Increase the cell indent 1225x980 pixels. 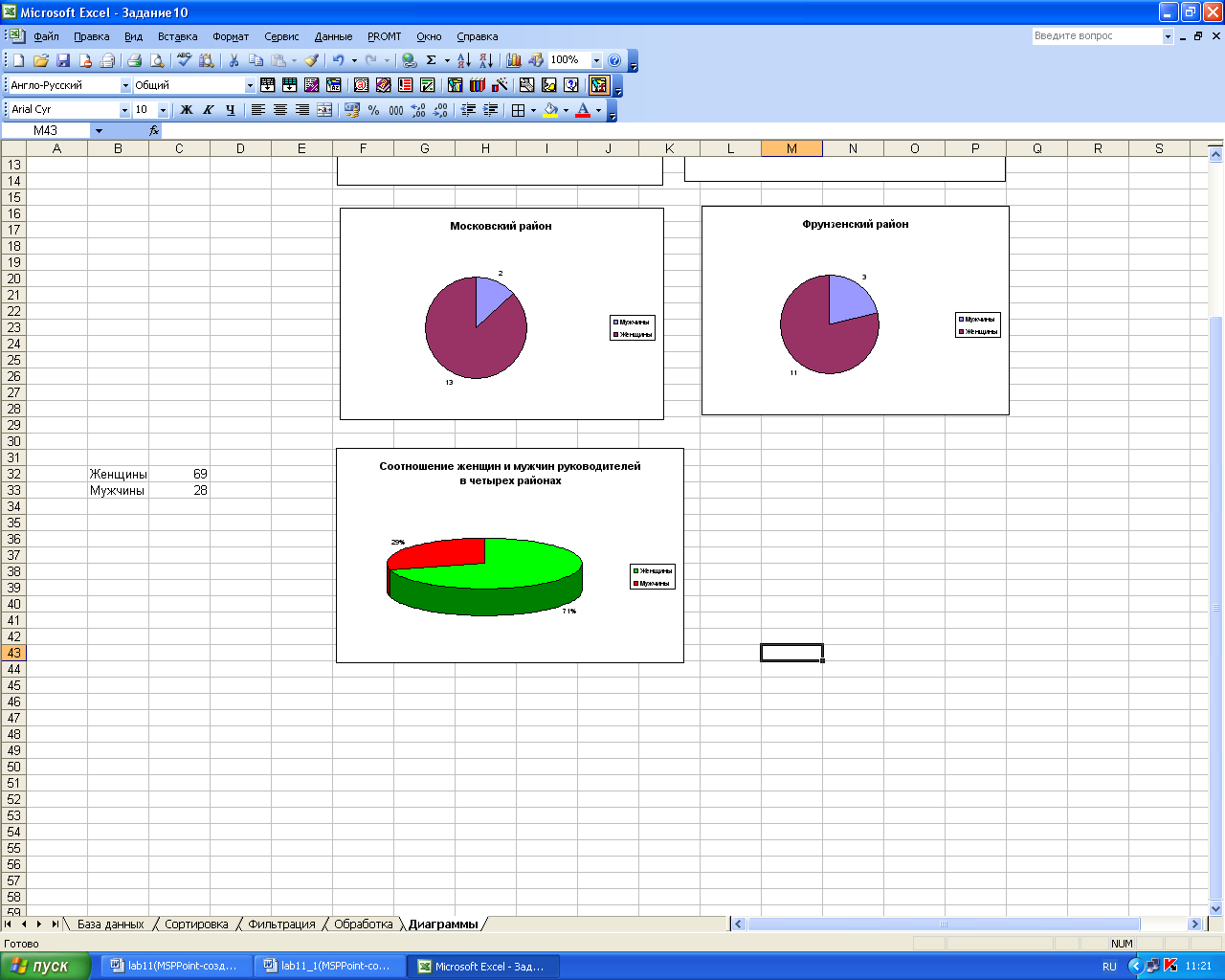point(491,110)
